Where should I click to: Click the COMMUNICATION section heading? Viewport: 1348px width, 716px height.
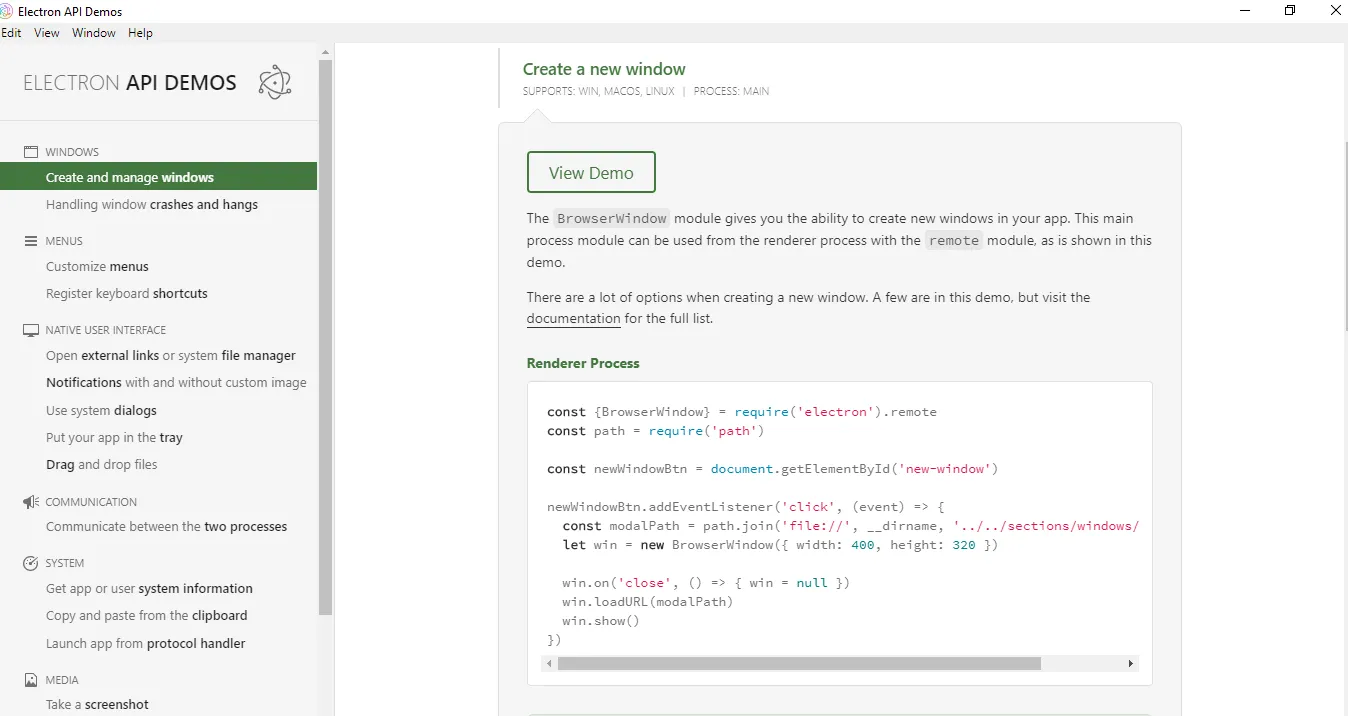tap(91, 502)
